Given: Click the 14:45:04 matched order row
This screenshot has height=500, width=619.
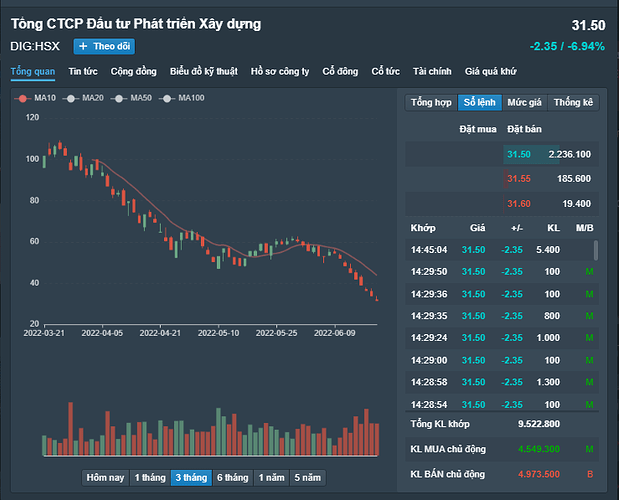Looking at the screenshot, I should tap(500, 248).
